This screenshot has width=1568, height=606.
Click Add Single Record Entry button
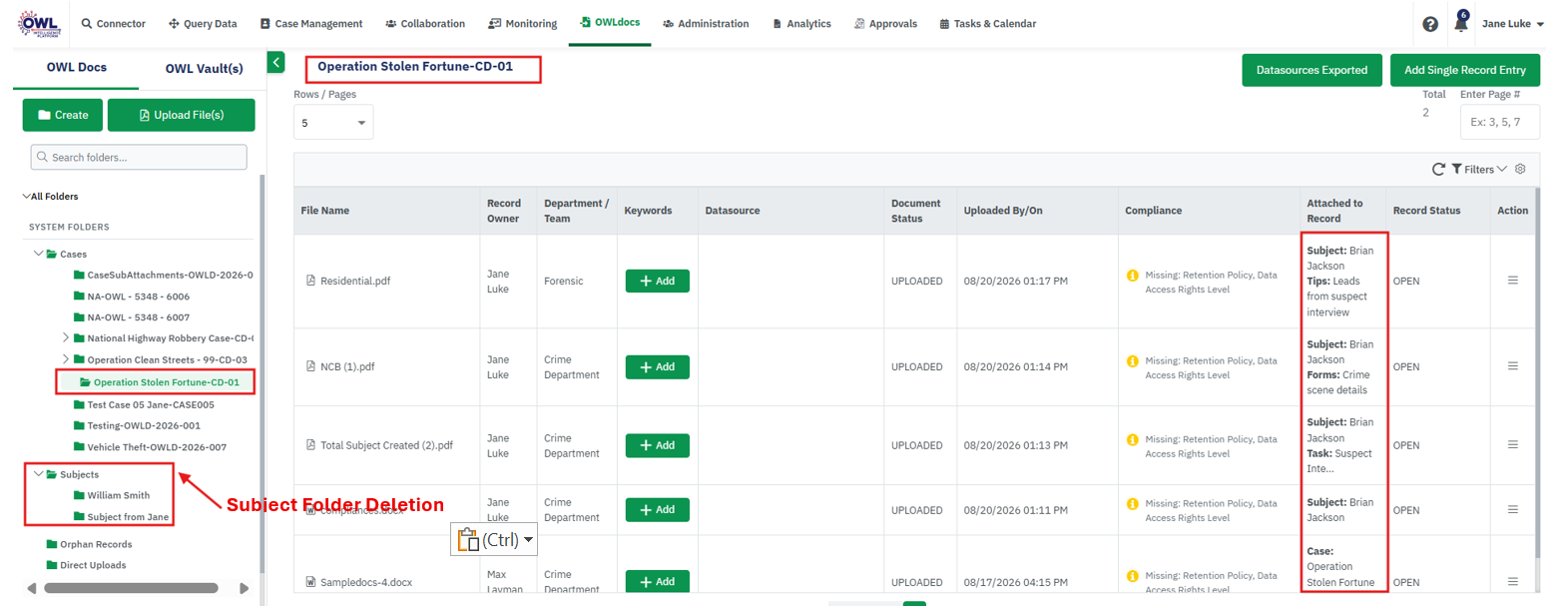1464,70
